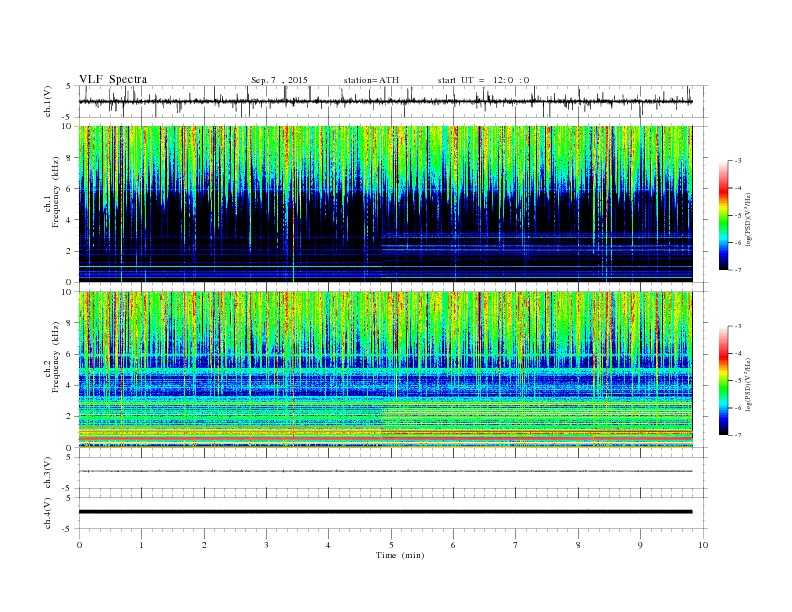Click the ch.2 spectrogram color scale bar
The image size is (792, 612).
point(723,381)
